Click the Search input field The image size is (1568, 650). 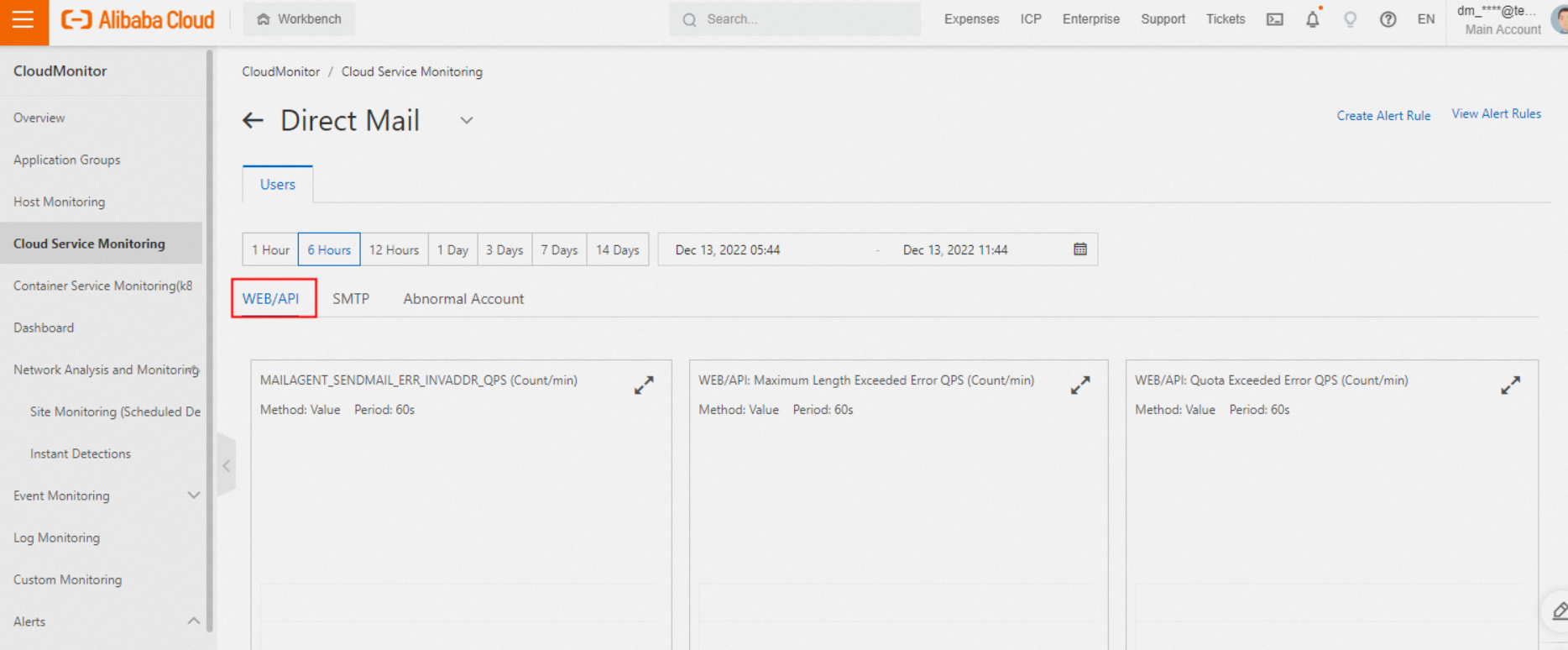tap(795, 19)
